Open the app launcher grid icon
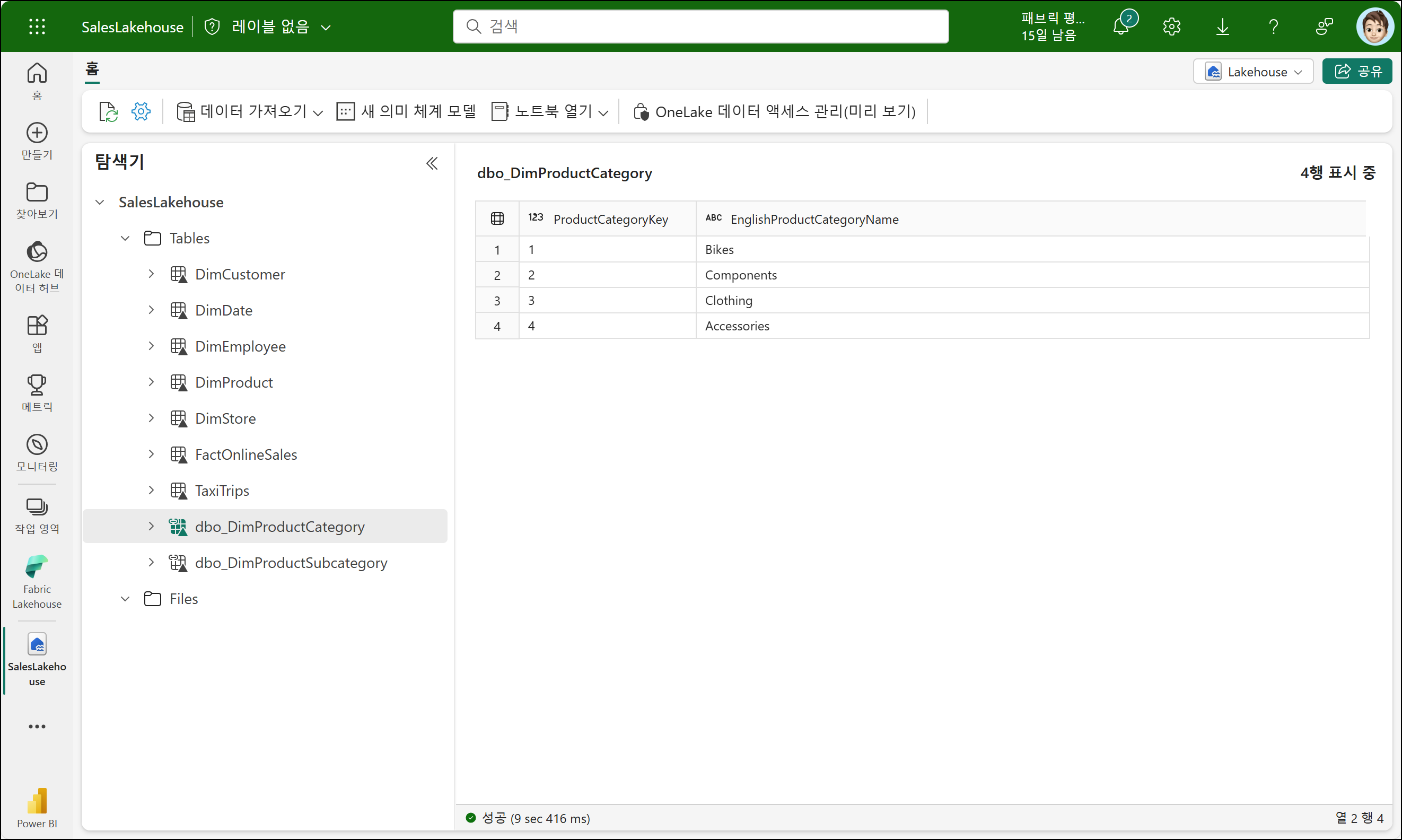 [x=37, y=27]
